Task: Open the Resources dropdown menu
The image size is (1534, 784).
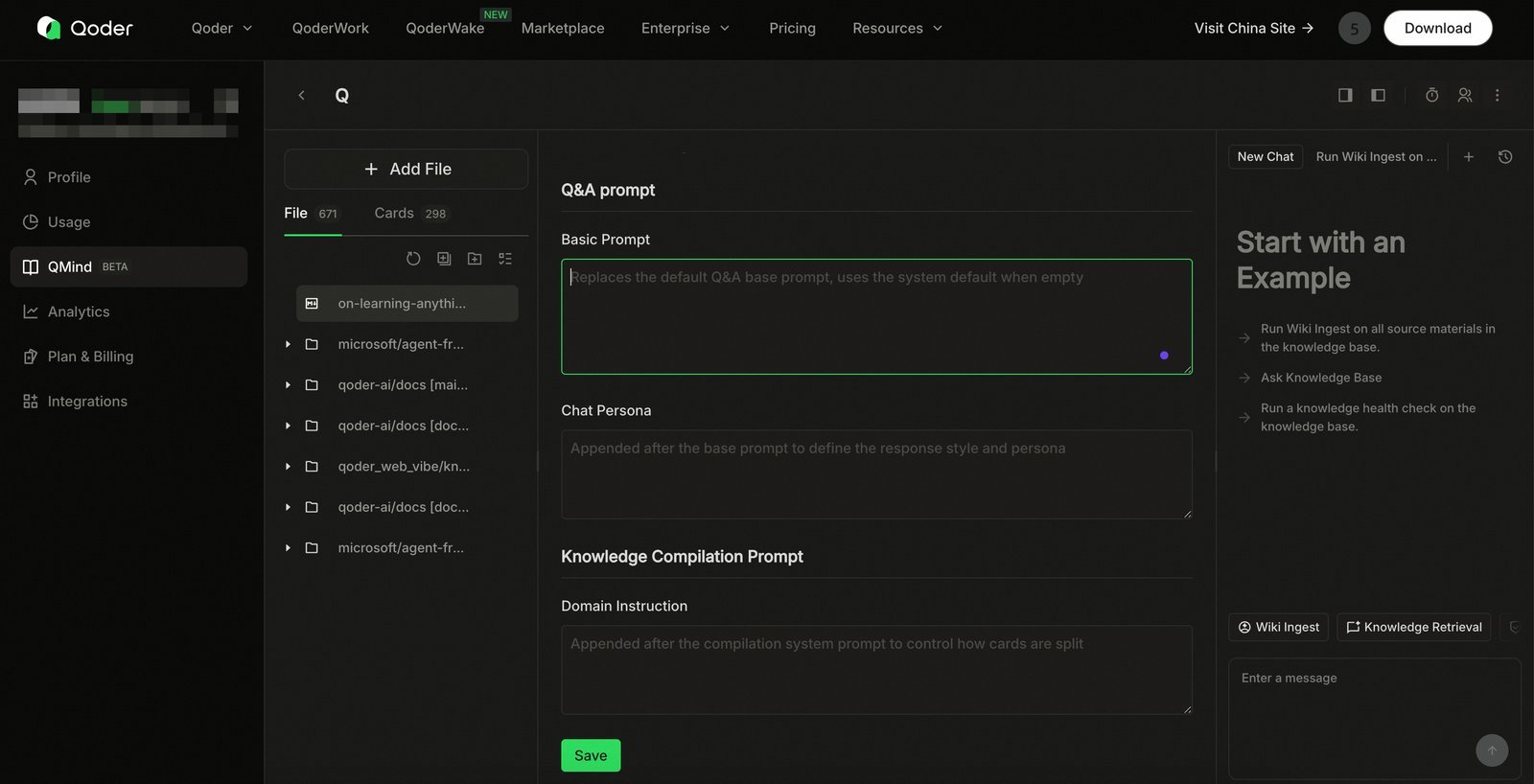Action: click(897, 28)
